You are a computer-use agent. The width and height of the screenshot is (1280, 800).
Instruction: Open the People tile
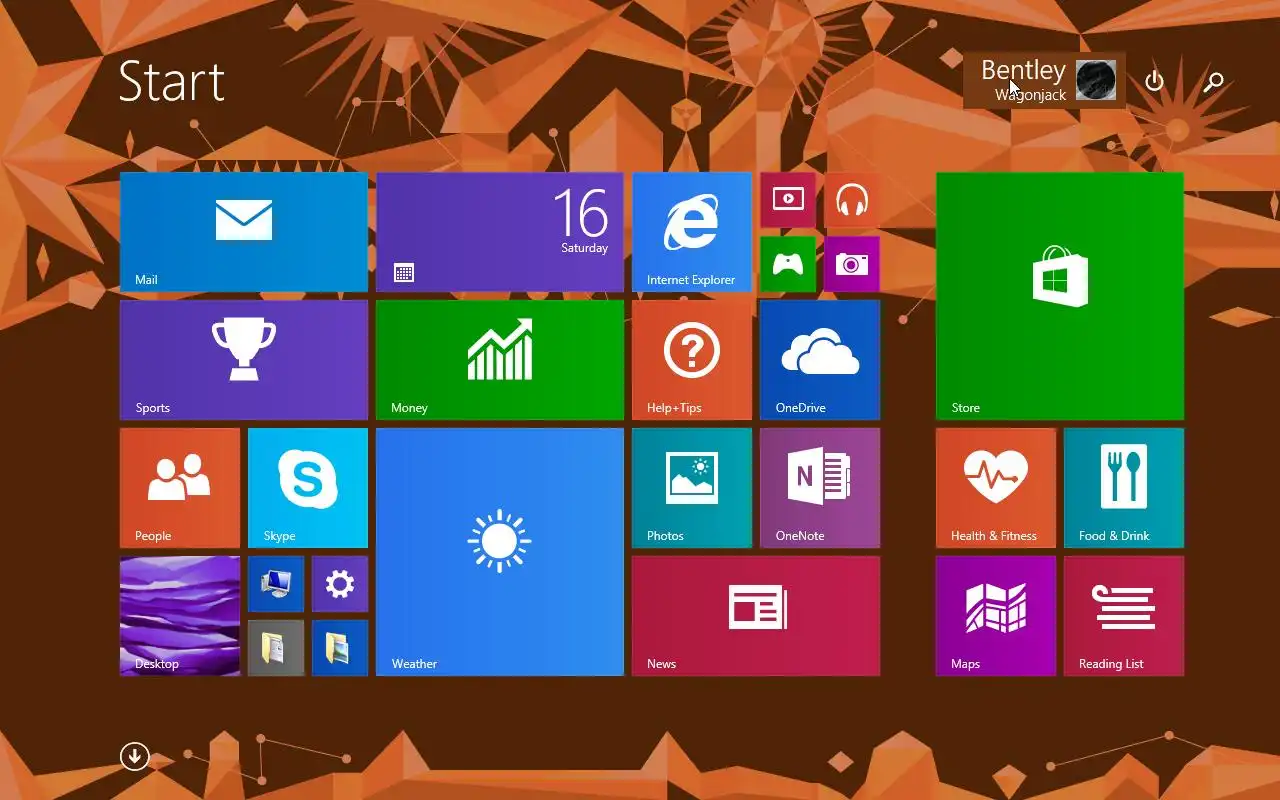coord(180,488)
